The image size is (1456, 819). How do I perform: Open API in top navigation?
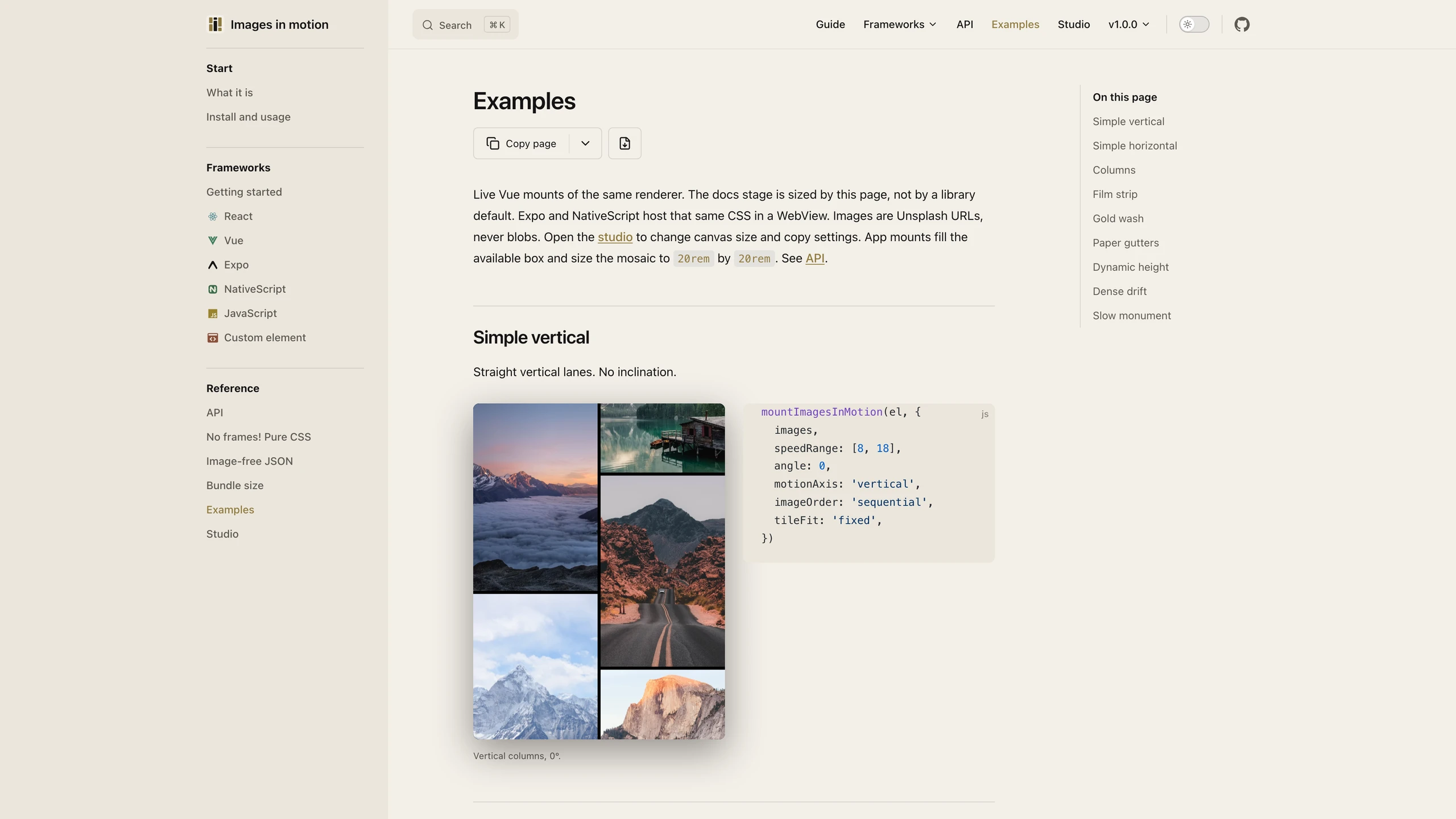(965, 24)
